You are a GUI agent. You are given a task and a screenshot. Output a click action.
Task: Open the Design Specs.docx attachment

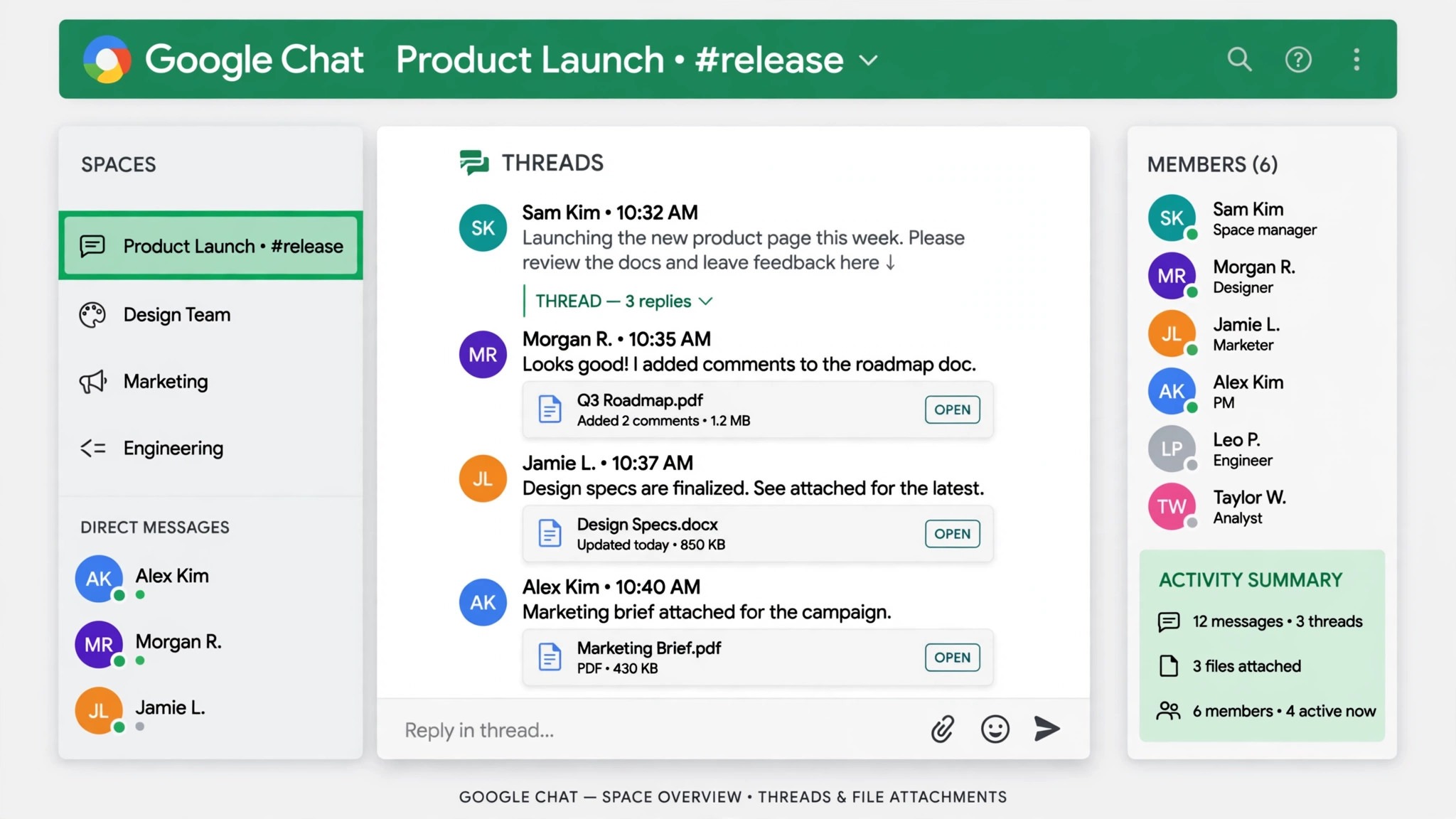pyautogui.click(x=953, y=534)
